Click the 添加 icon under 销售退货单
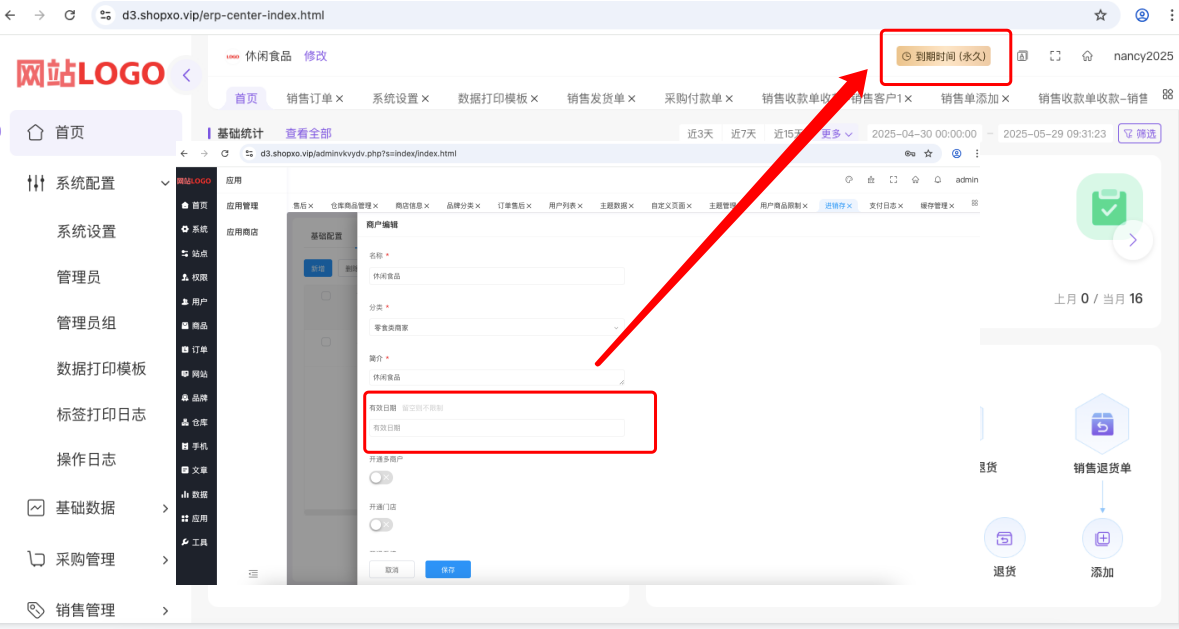This screenshot has width=1179, height=629. click(1102, 538)
